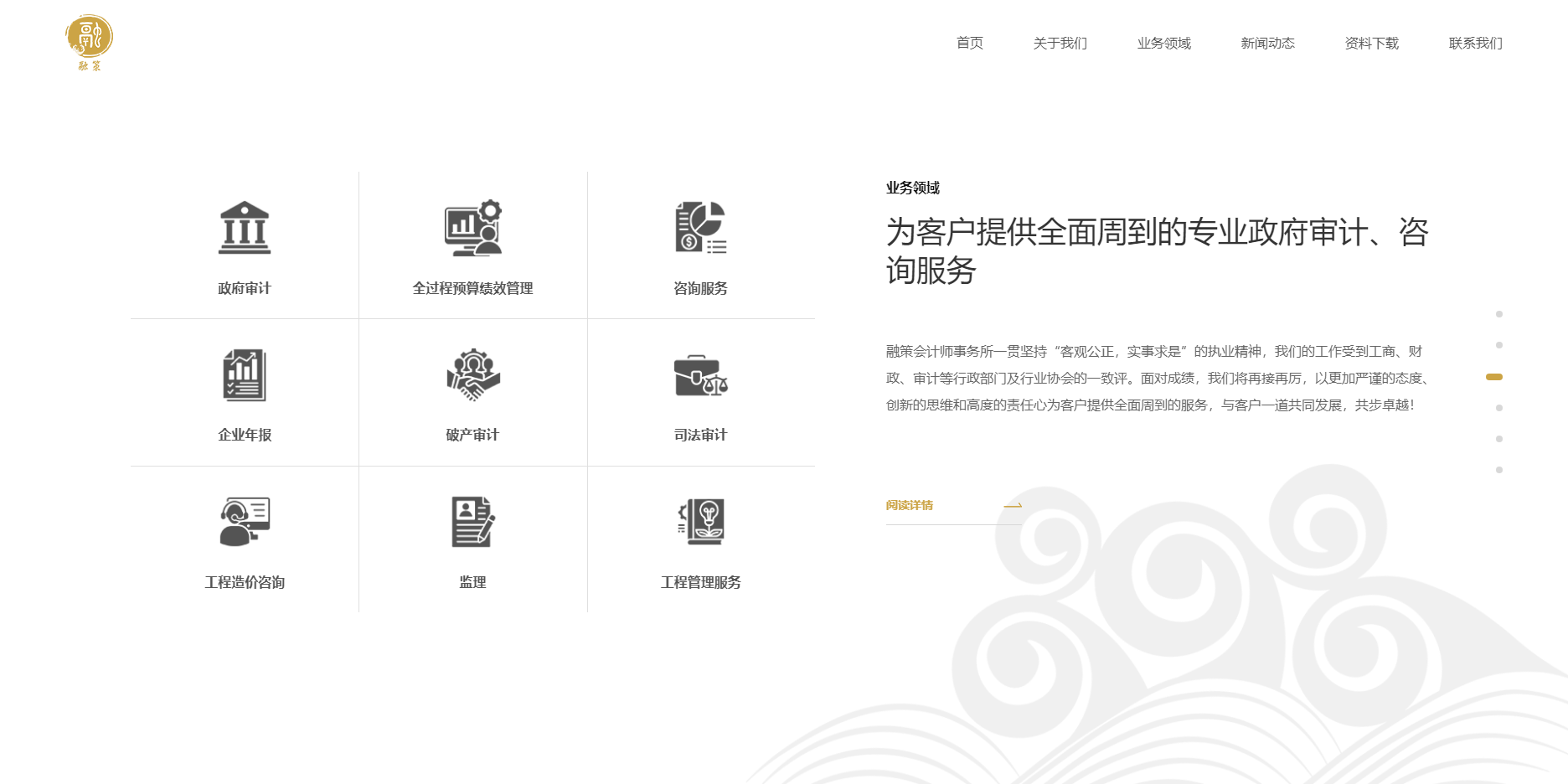Open the 工程造价咨询 label link

245,582
